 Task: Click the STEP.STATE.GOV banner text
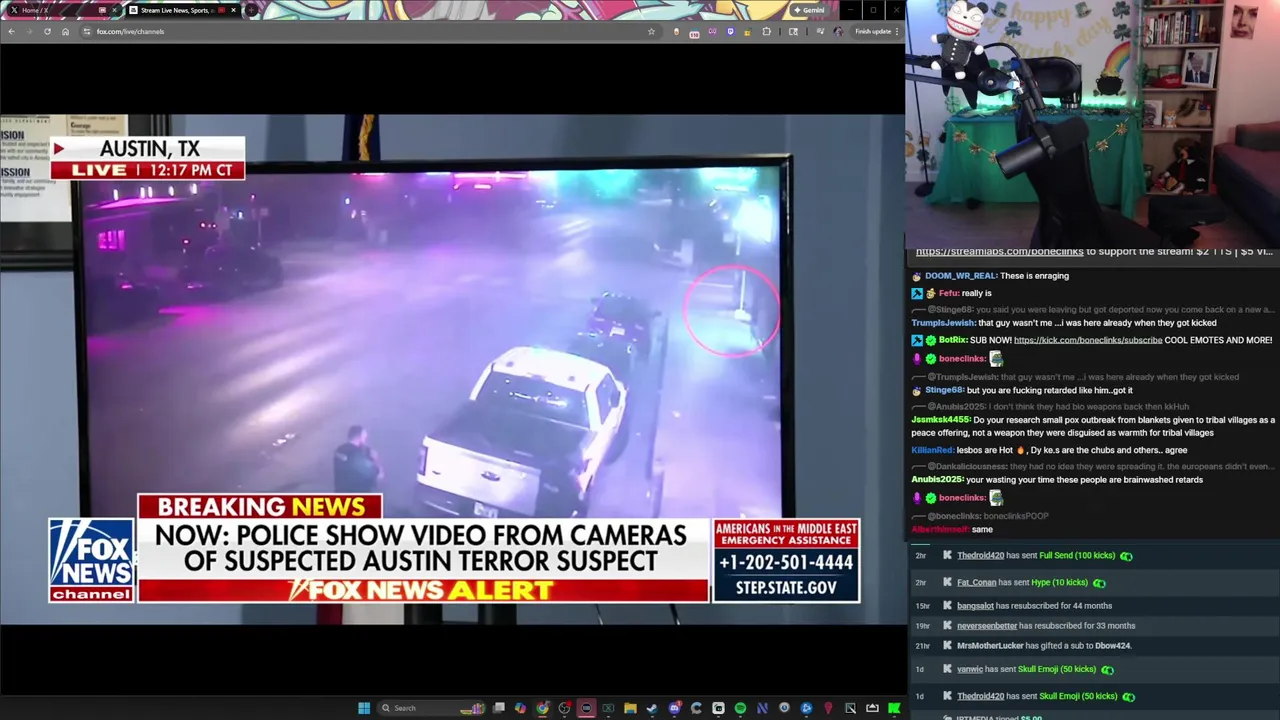[786, 588]
